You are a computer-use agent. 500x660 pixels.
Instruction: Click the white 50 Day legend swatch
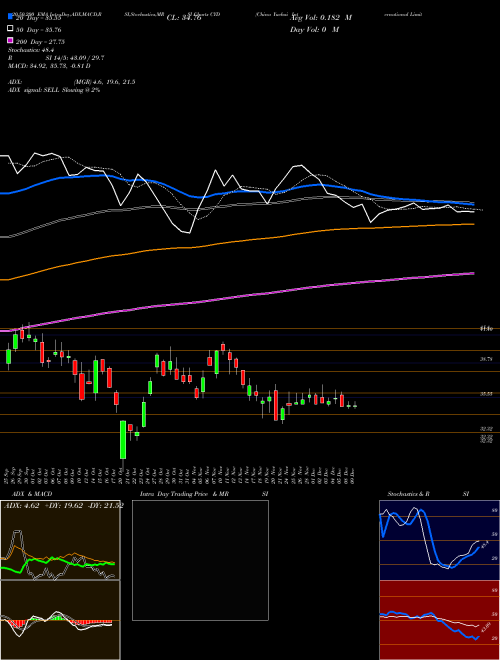pyautogui.click(x=10, y=29)
